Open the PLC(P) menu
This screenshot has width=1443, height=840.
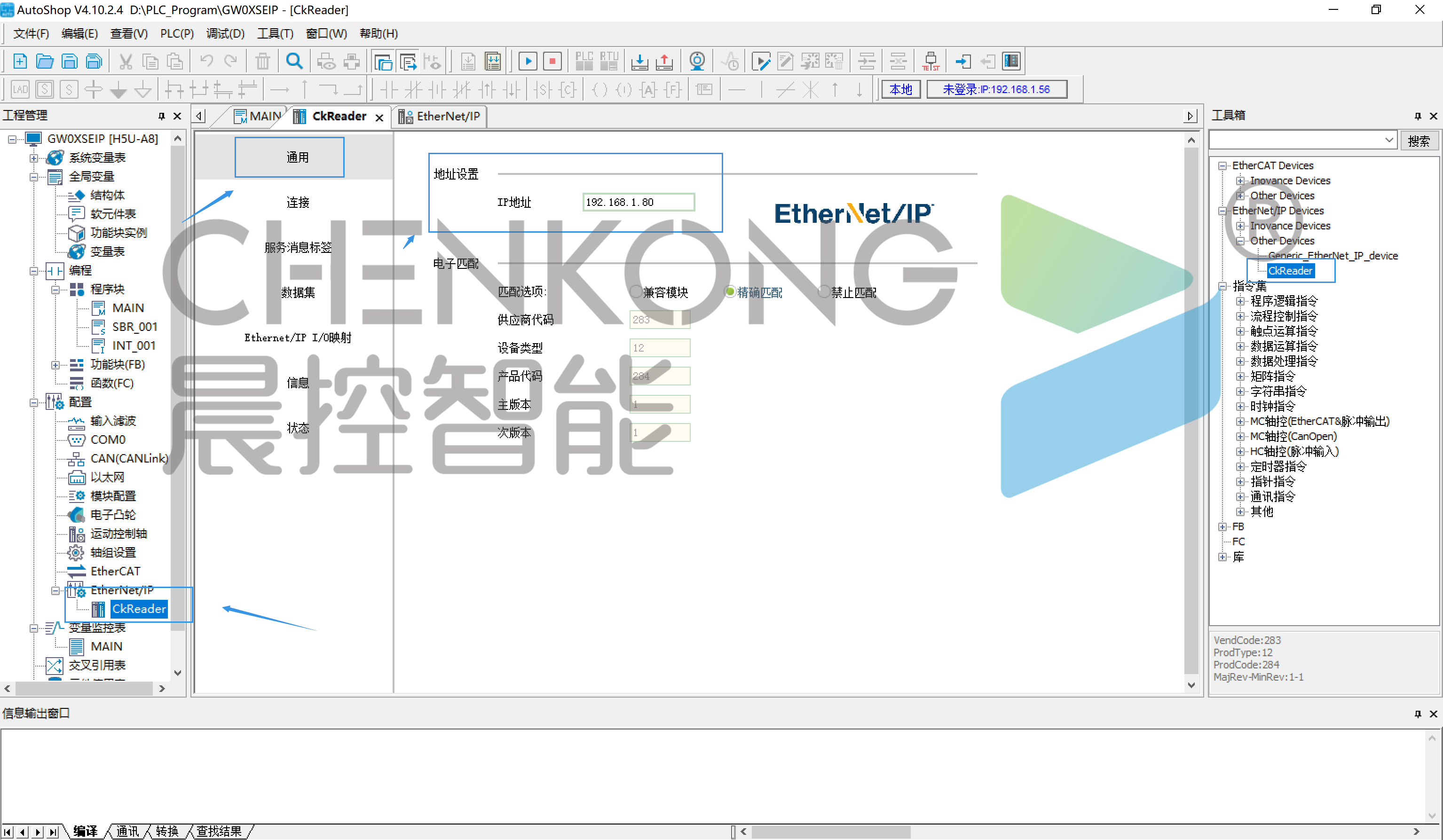pyautogui.click(x=177, y=34)
